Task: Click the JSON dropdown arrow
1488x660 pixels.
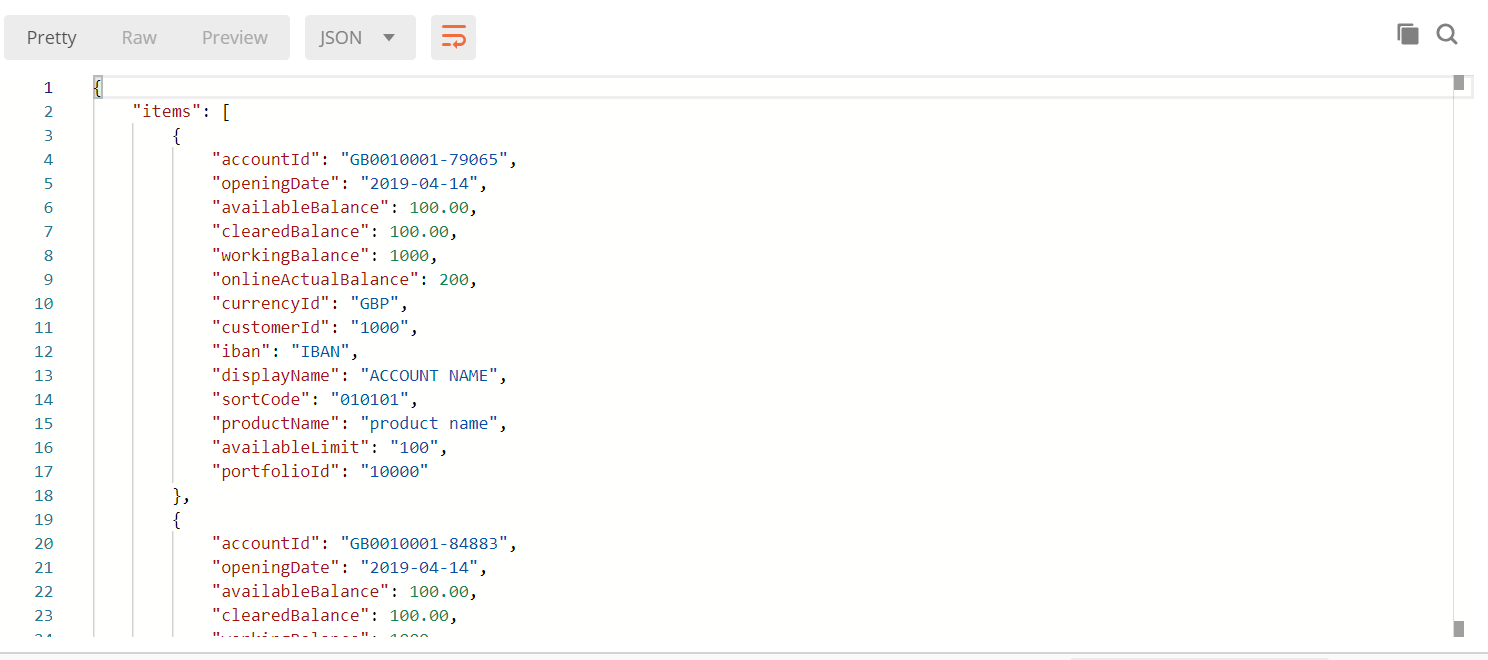Action: click(390, 38)
